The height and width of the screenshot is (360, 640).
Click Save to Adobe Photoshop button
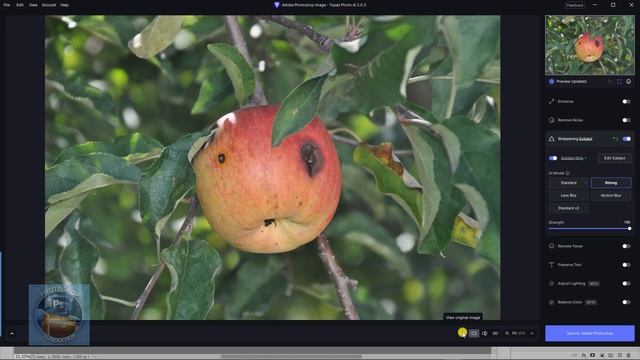coord(590,333)
